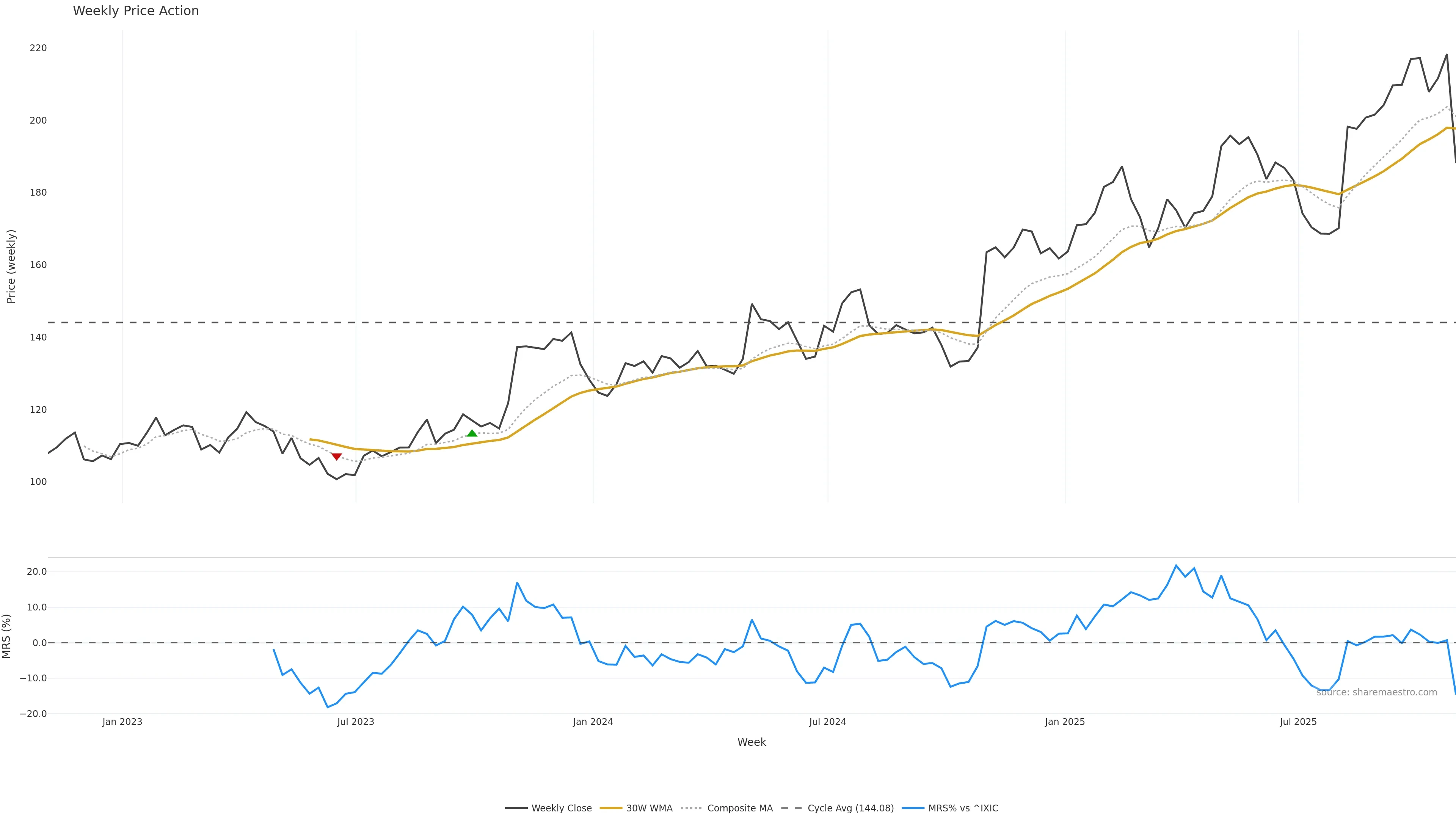
Task: Click the Weekly Price Action chart title
Action: tap(136, 11)
